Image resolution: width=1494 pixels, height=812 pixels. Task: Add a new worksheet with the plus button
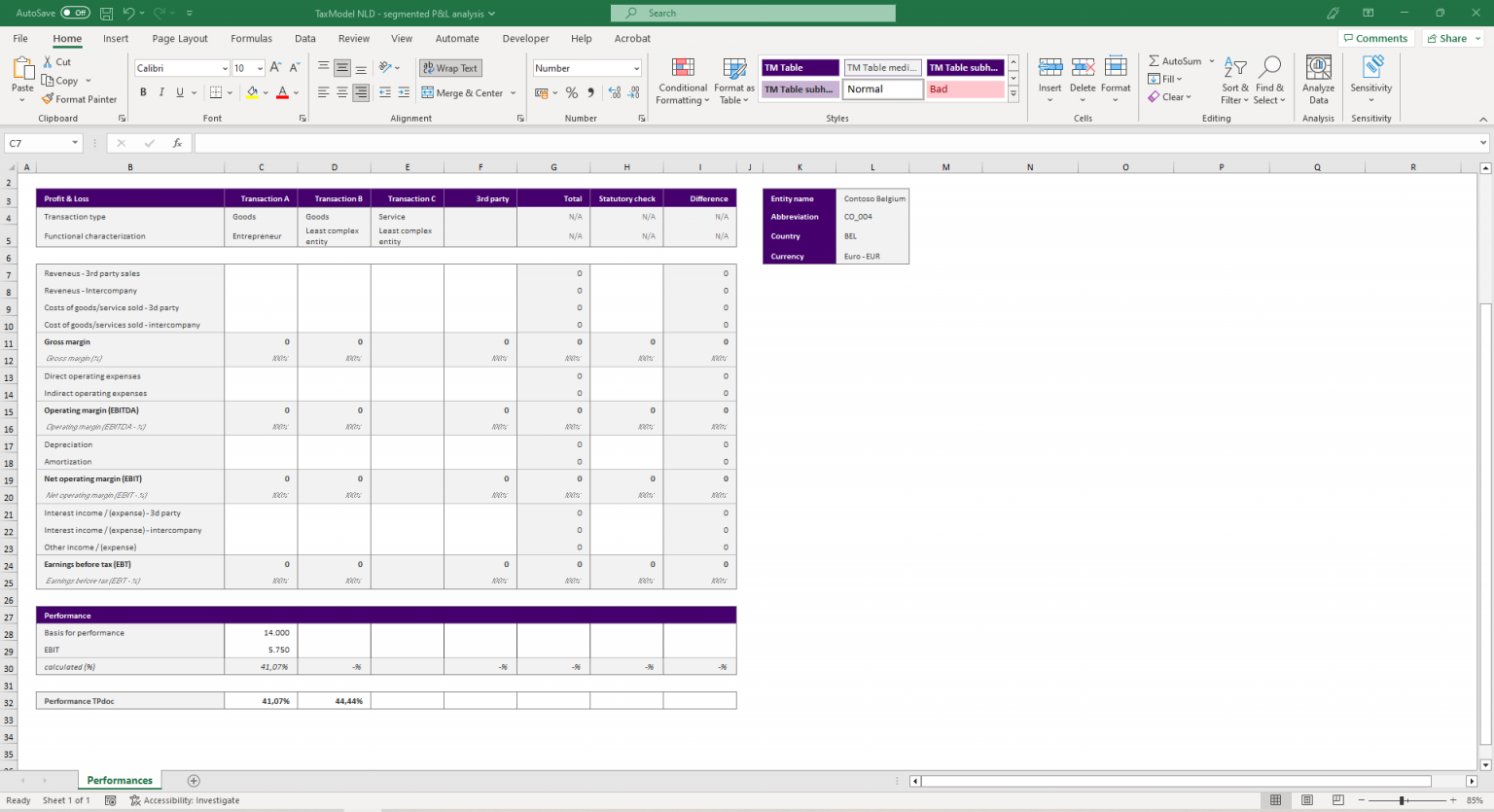coord(193,780)
